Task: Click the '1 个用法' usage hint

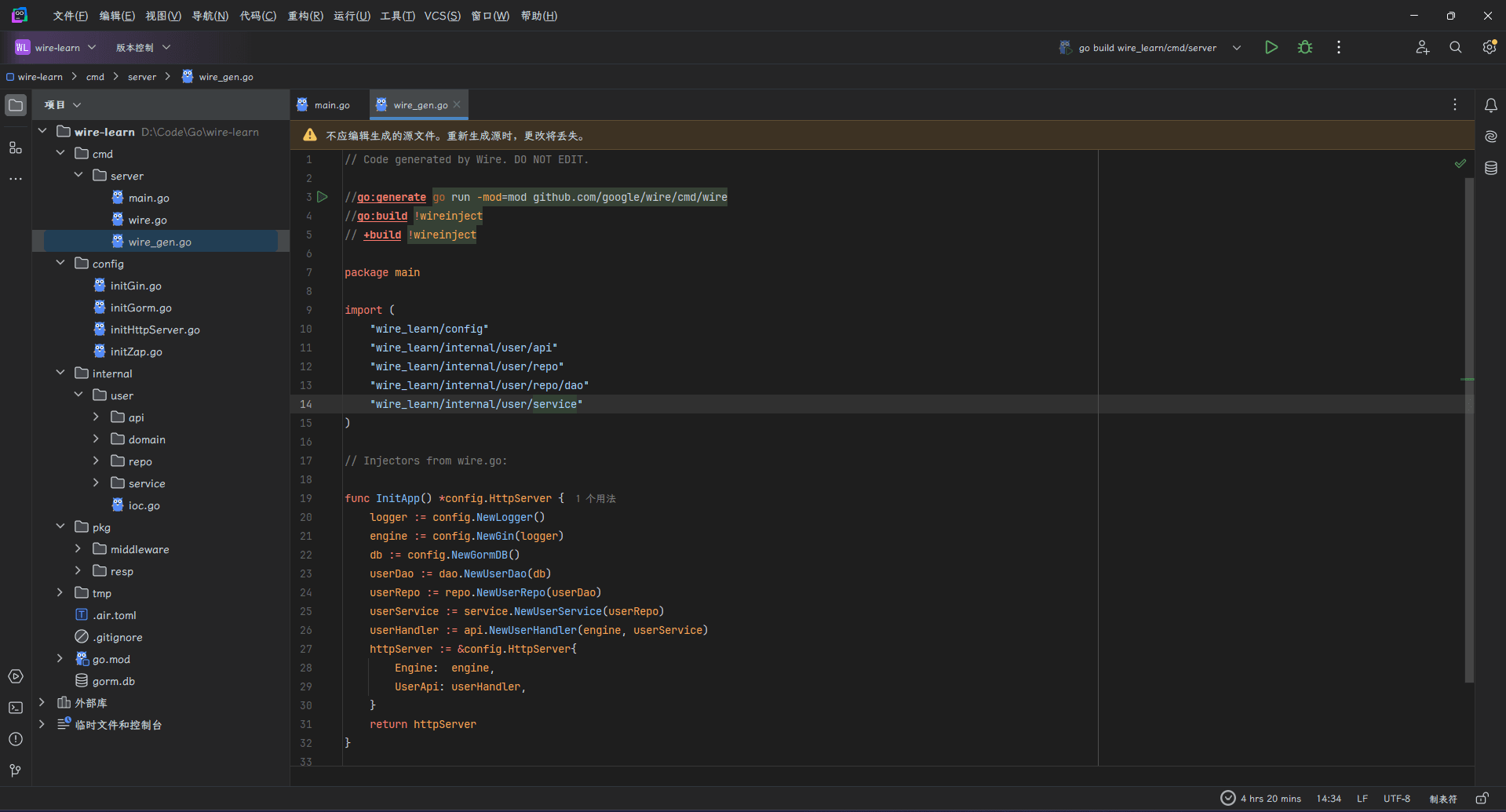Action: (x=596, y=499)
